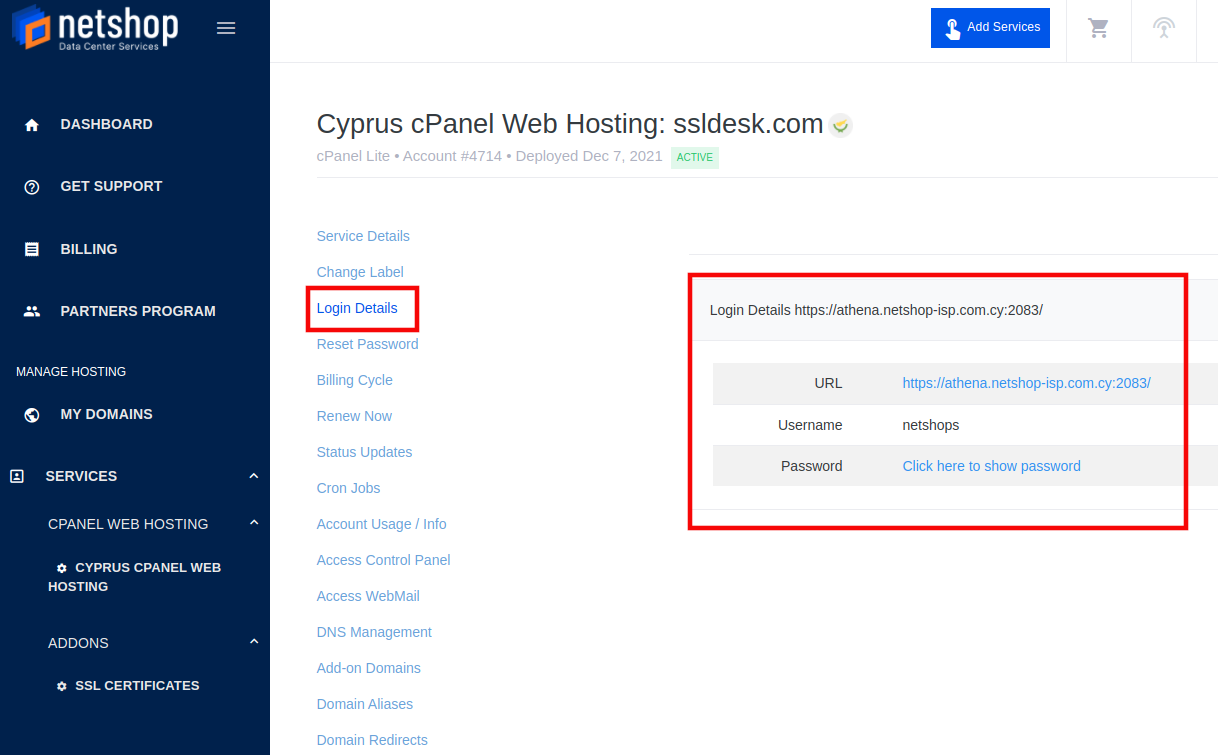This screenshot has height=755, width=1218.
Task: Click the Billing document icon
Action: pyautogui.click(x=32, y=249)
